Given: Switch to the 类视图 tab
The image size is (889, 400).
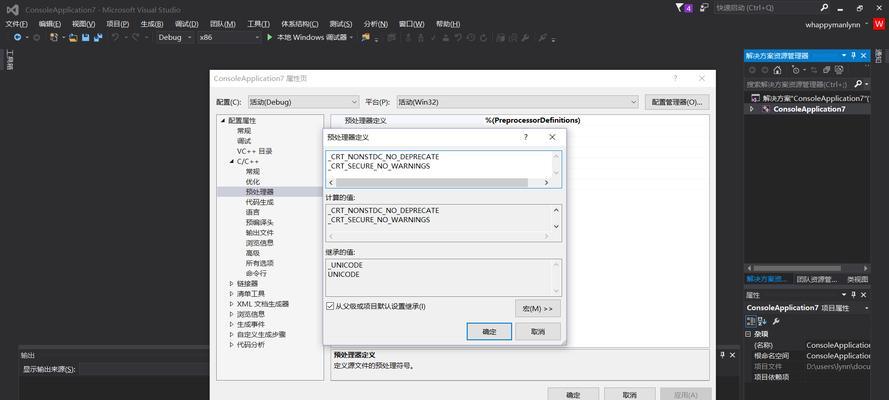Looking at the screenshot, I should pyautogui.click(x=858, y=279).
